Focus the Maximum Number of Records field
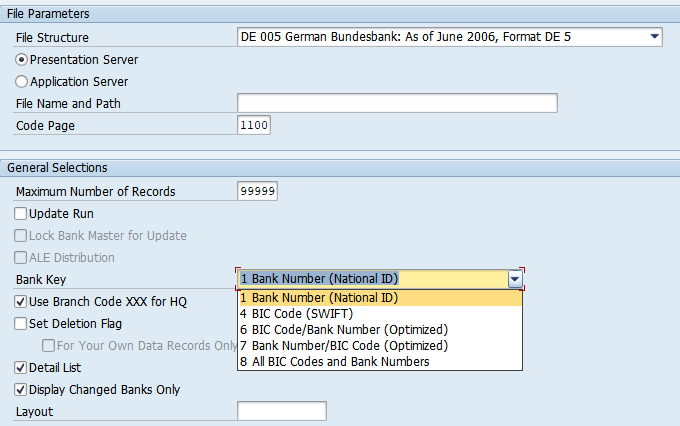680x426 pixels. (258, 191)
